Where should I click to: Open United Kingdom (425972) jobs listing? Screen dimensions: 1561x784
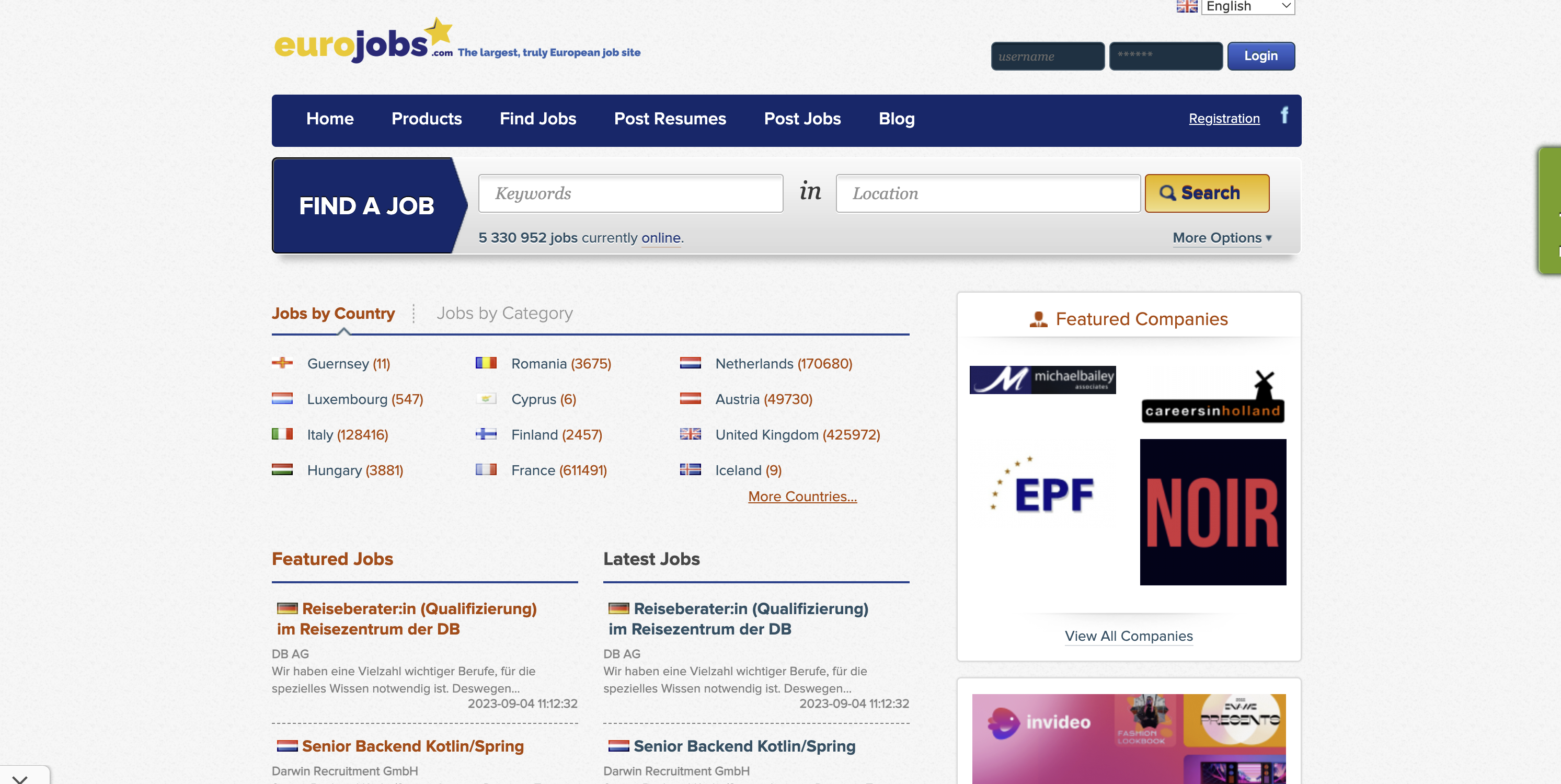click(x=797, y=435)
